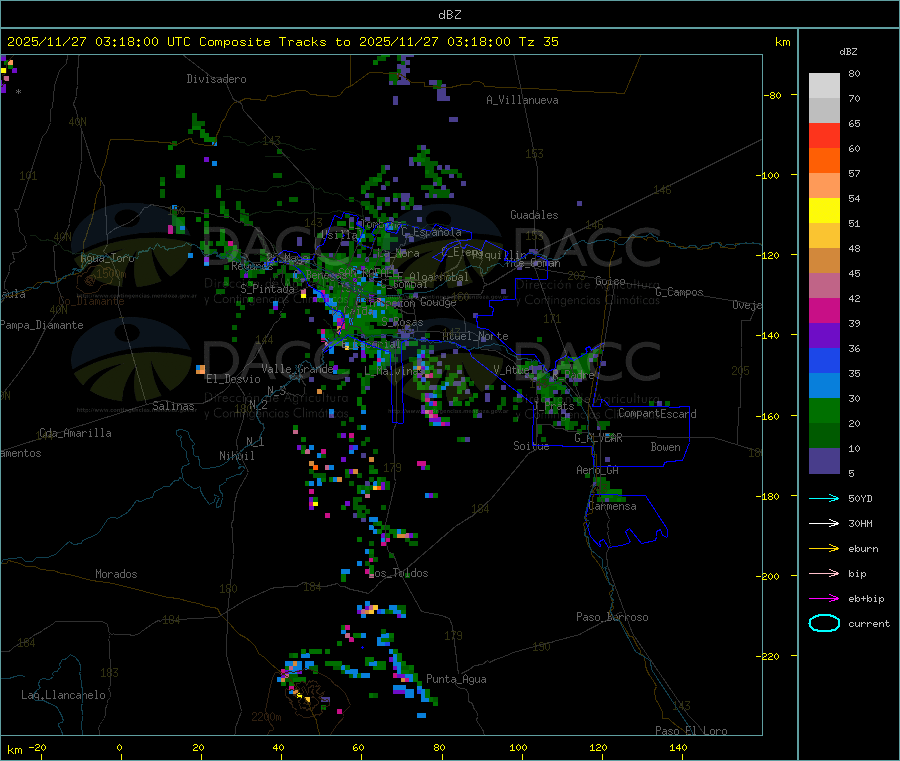Select the Carmensa place label
The image size is (900, 761).
pos(612,506)
